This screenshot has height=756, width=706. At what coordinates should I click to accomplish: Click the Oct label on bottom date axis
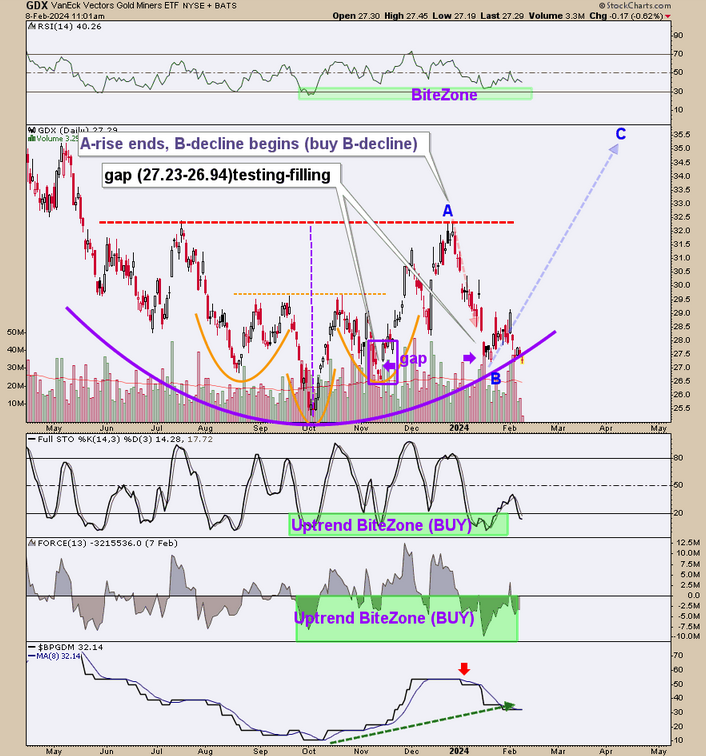coord(309,751)
